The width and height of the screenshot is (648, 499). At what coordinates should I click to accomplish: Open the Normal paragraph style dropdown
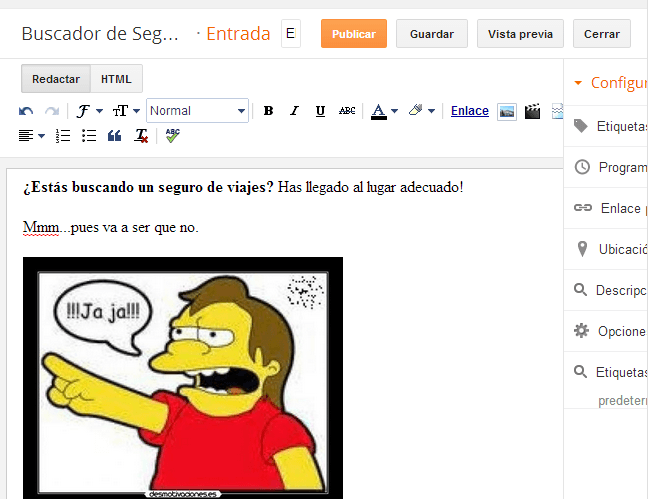pyautogui.click(x=197, y=110)
